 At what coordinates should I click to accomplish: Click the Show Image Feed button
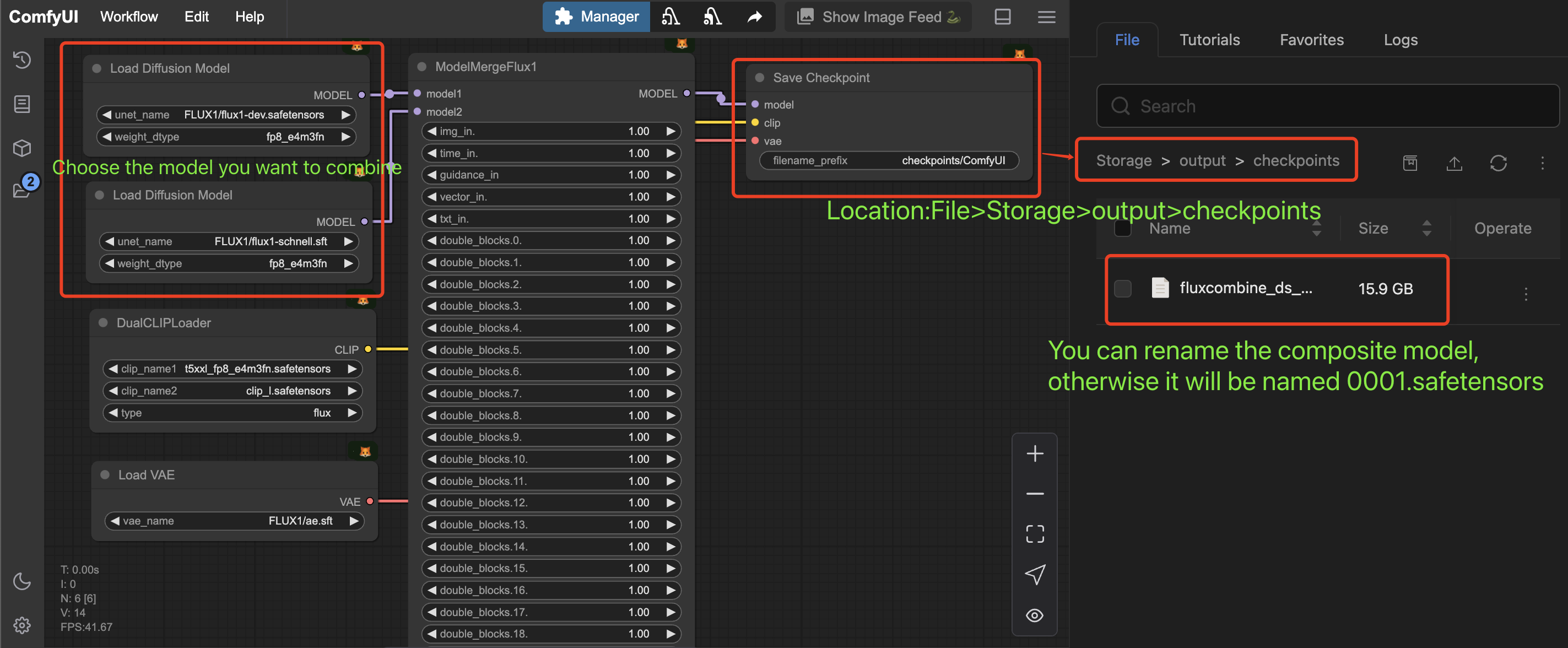pos(878,17)
